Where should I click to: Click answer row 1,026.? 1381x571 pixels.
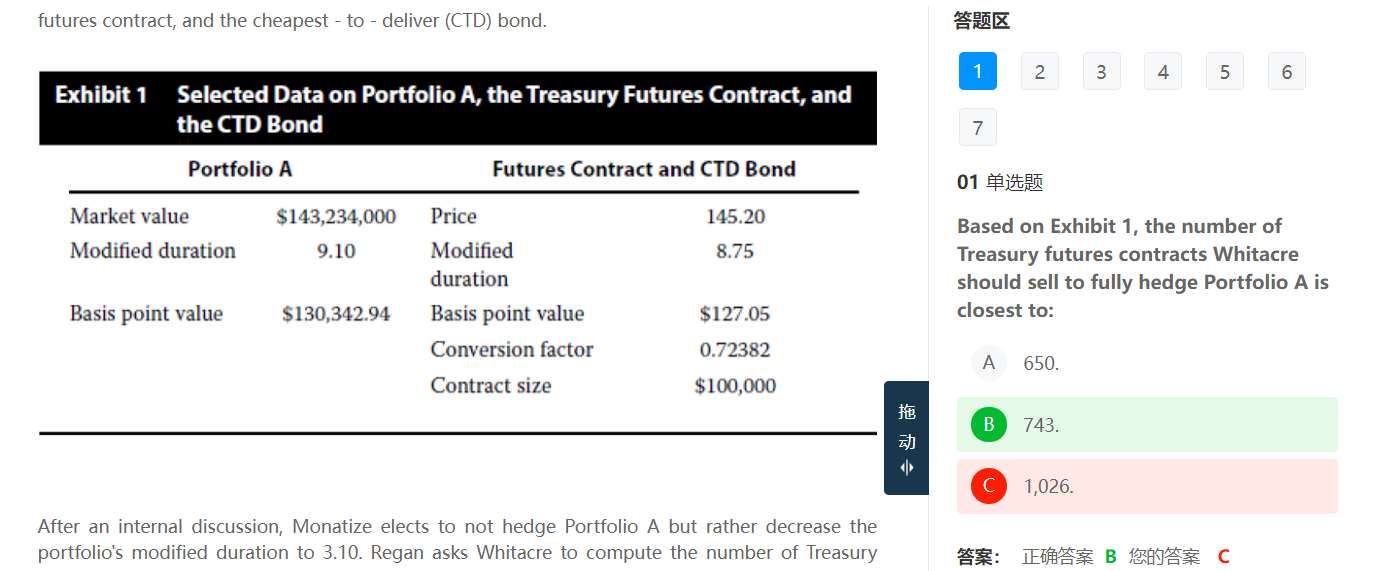click(1147, 487)
